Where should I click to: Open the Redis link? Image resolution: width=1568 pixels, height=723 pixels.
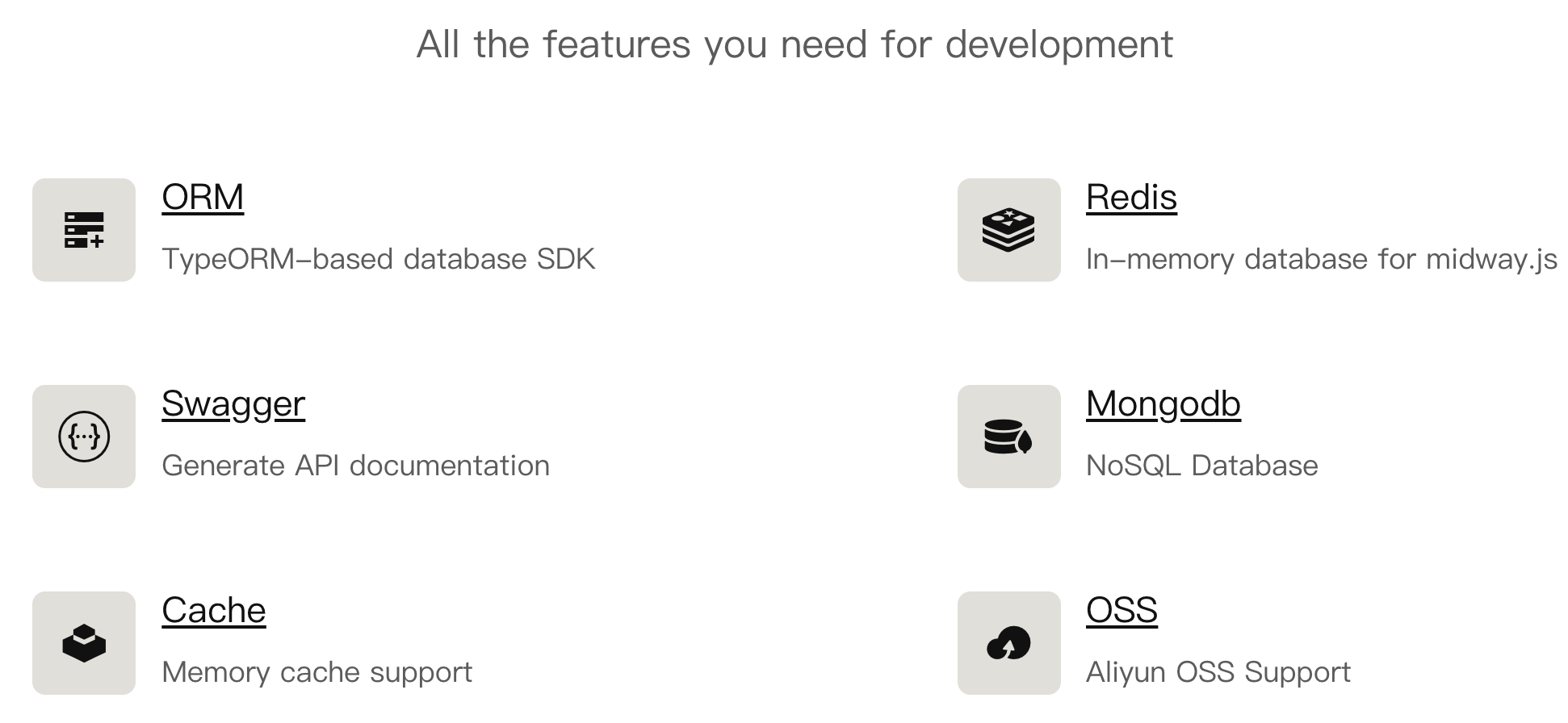(1131, 198)
